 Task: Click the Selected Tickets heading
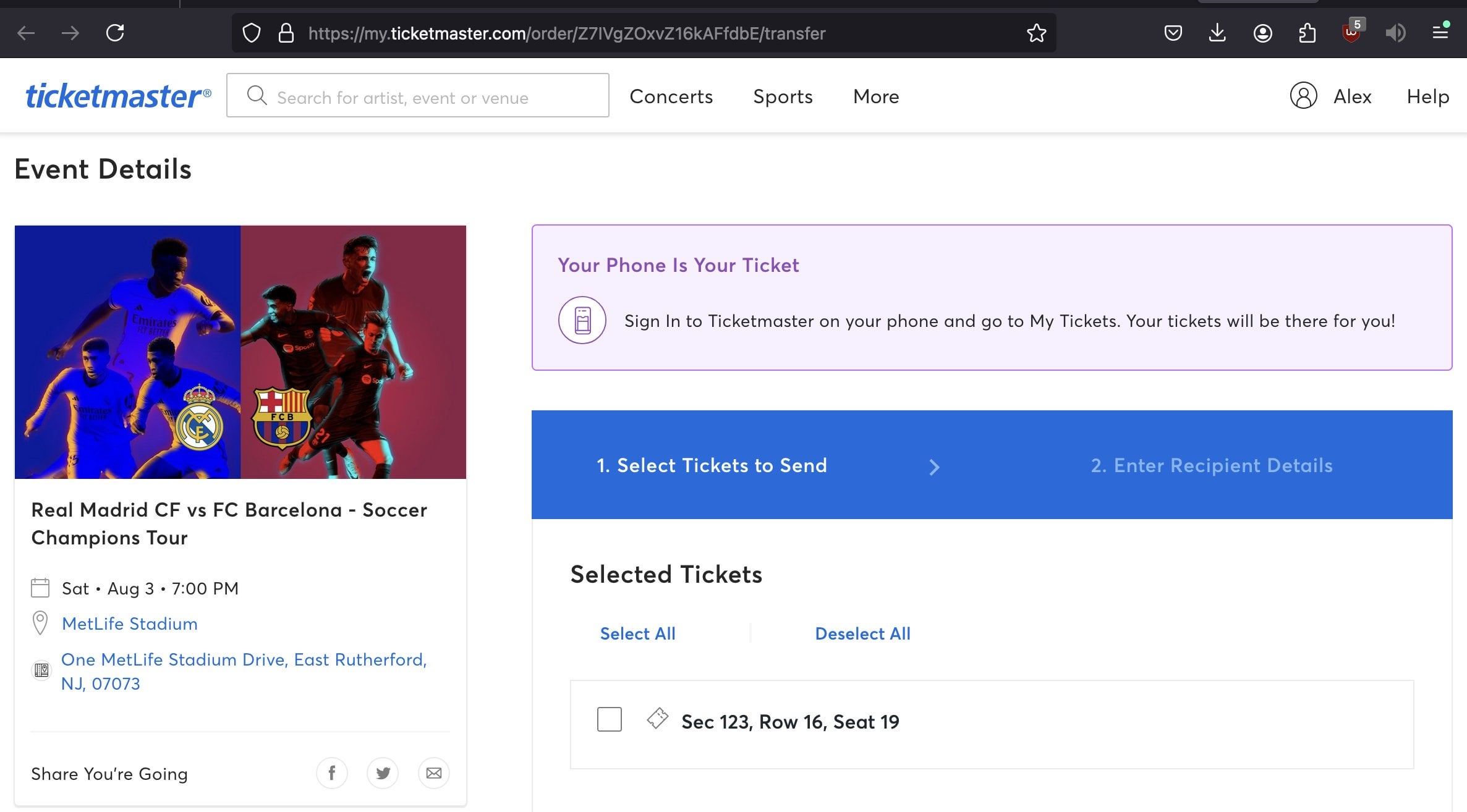[666, 574]
